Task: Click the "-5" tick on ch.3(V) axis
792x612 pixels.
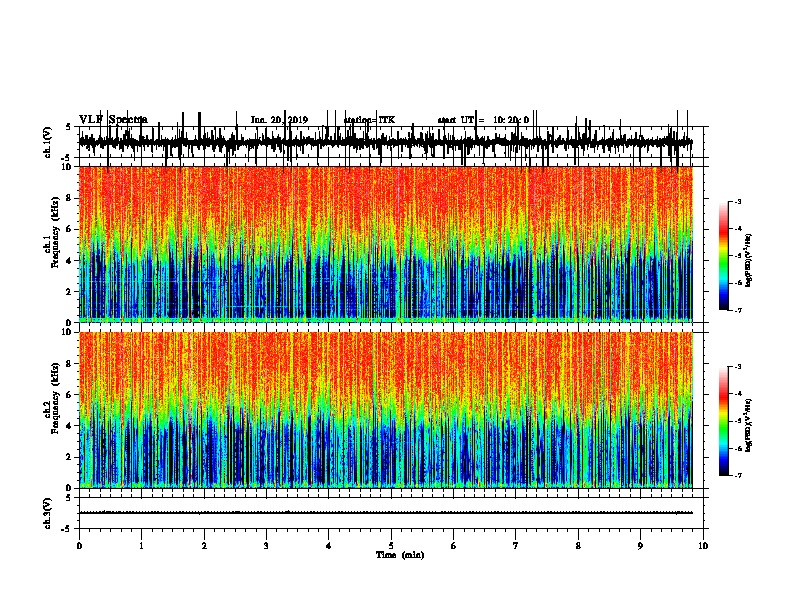Action: point(67,529)
